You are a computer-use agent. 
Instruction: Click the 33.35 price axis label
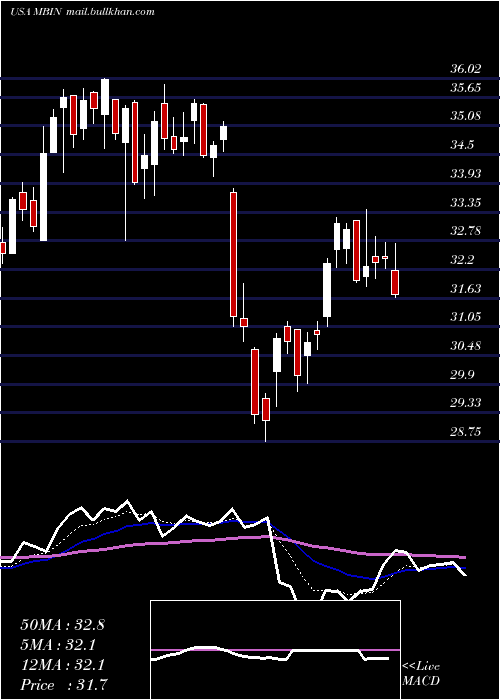[x=466, y=203]
